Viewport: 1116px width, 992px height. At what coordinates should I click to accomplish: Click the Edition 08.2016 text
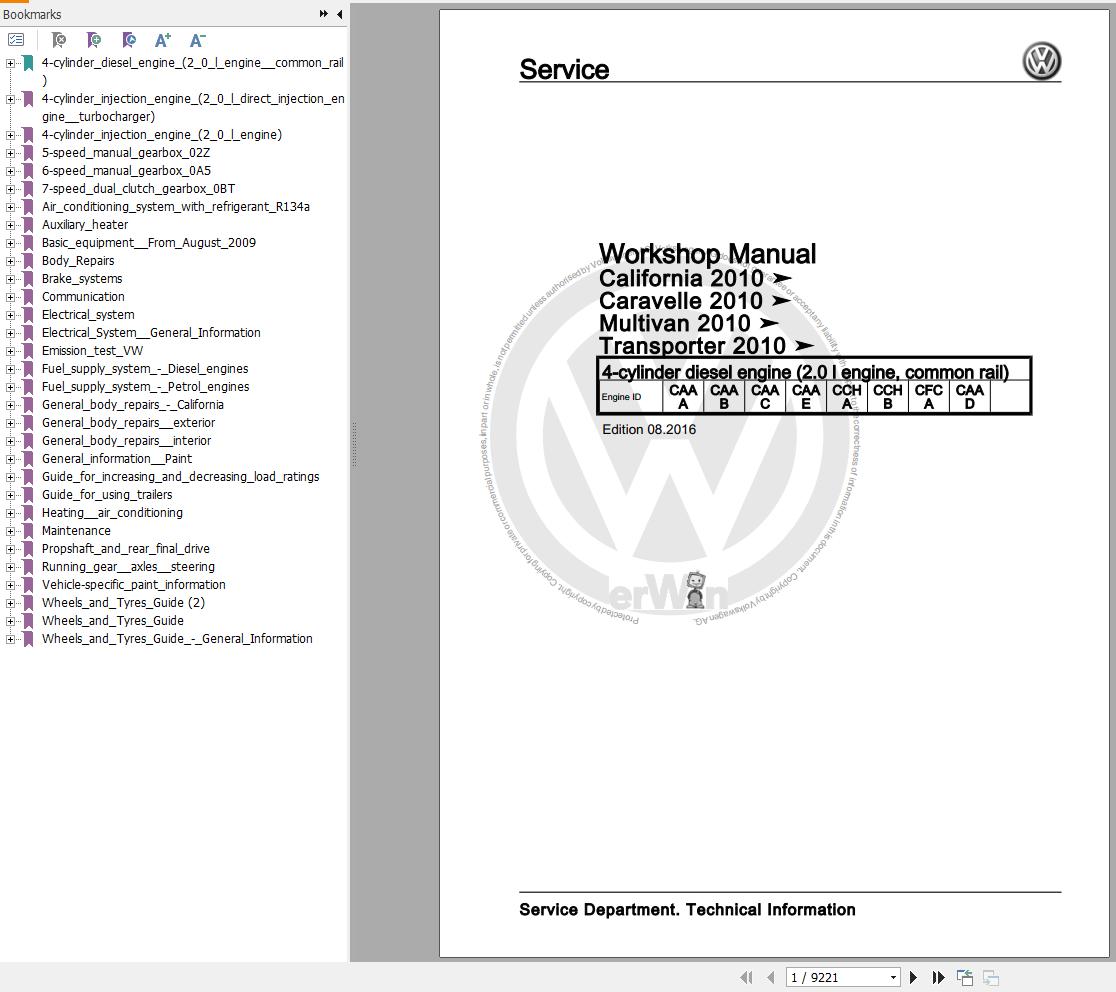click(649, 429)
